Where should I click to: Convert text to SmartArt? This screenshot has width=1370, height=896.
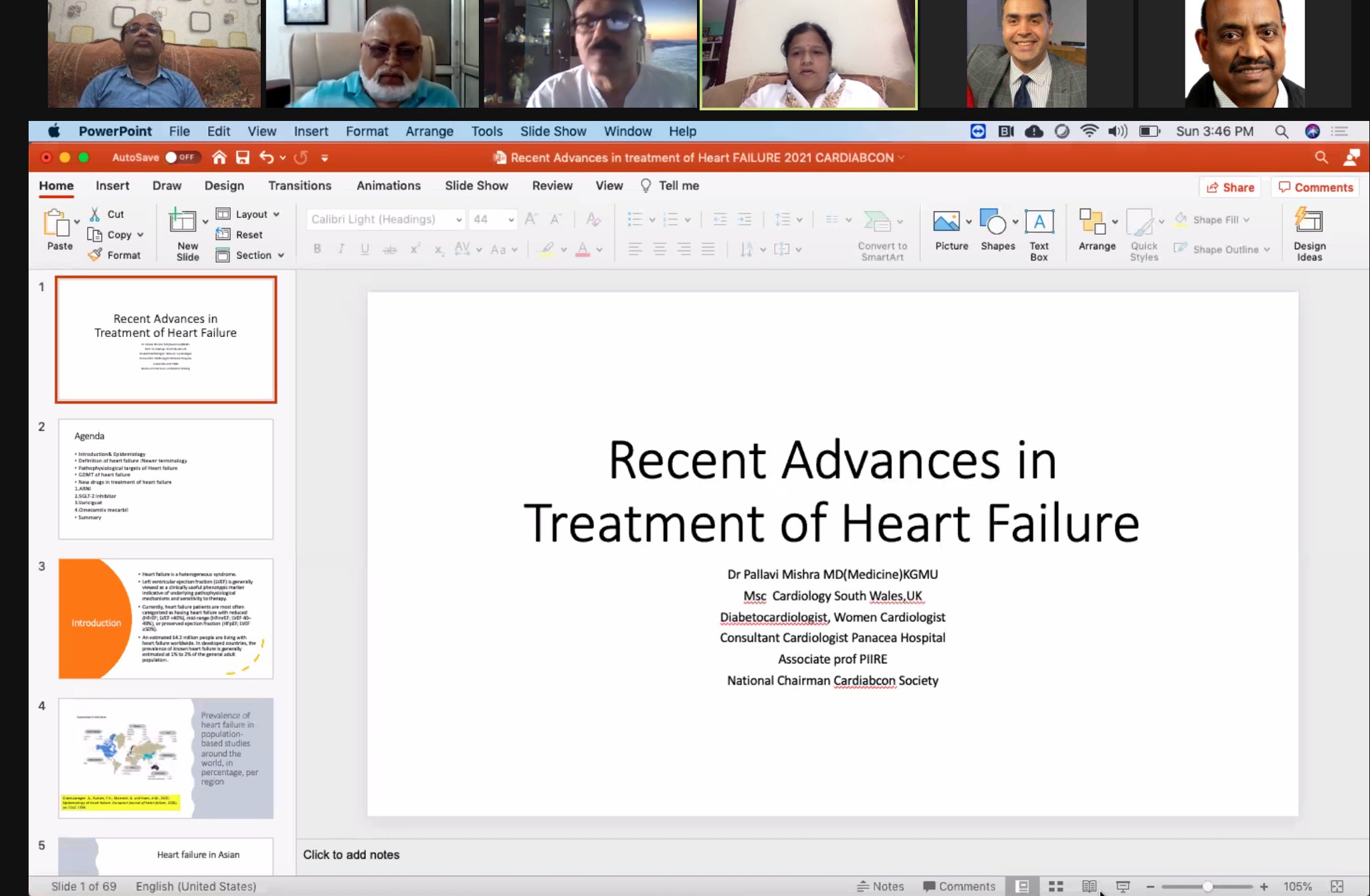[x=882, y=235]
